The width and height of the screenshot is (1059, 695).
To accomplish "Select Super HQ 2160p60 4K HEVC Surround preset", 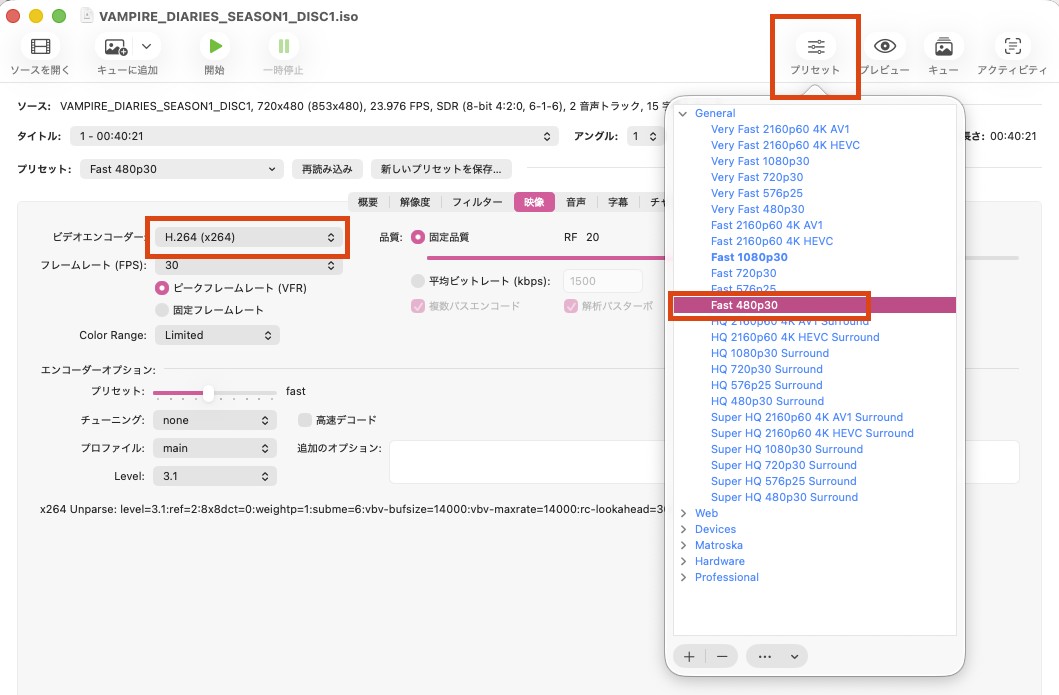I will pyautogui.click(x=812, y=433).
